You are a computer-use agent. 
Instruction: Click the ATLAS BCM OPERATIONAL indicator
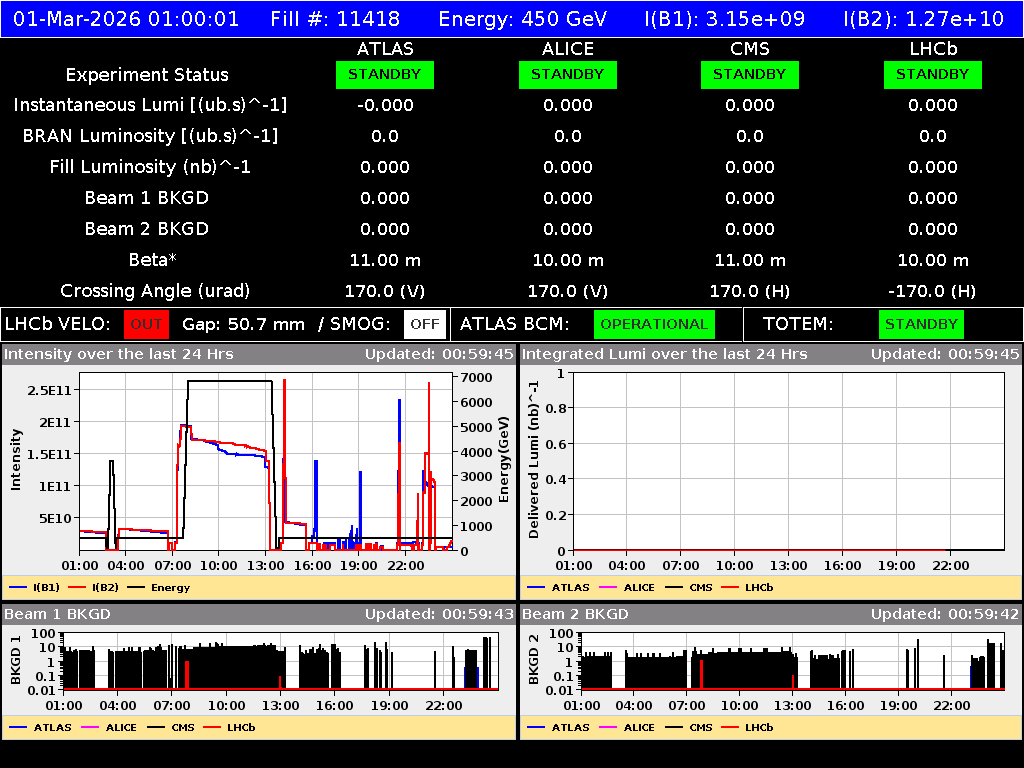(654, 324)
